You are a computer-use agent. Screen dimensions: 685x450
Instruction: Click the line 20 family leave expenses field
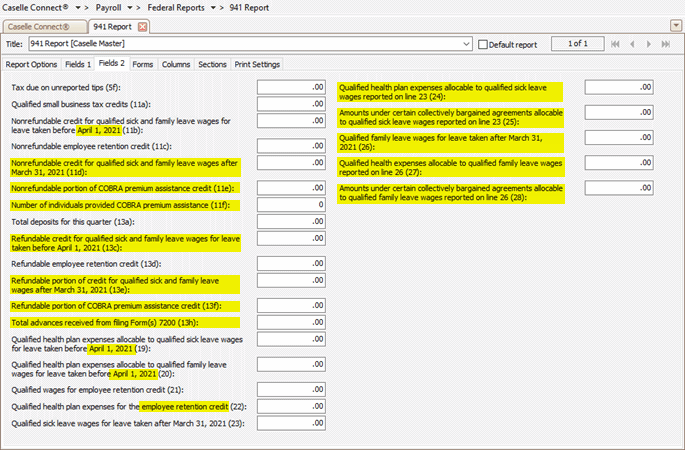coord(291,364)
